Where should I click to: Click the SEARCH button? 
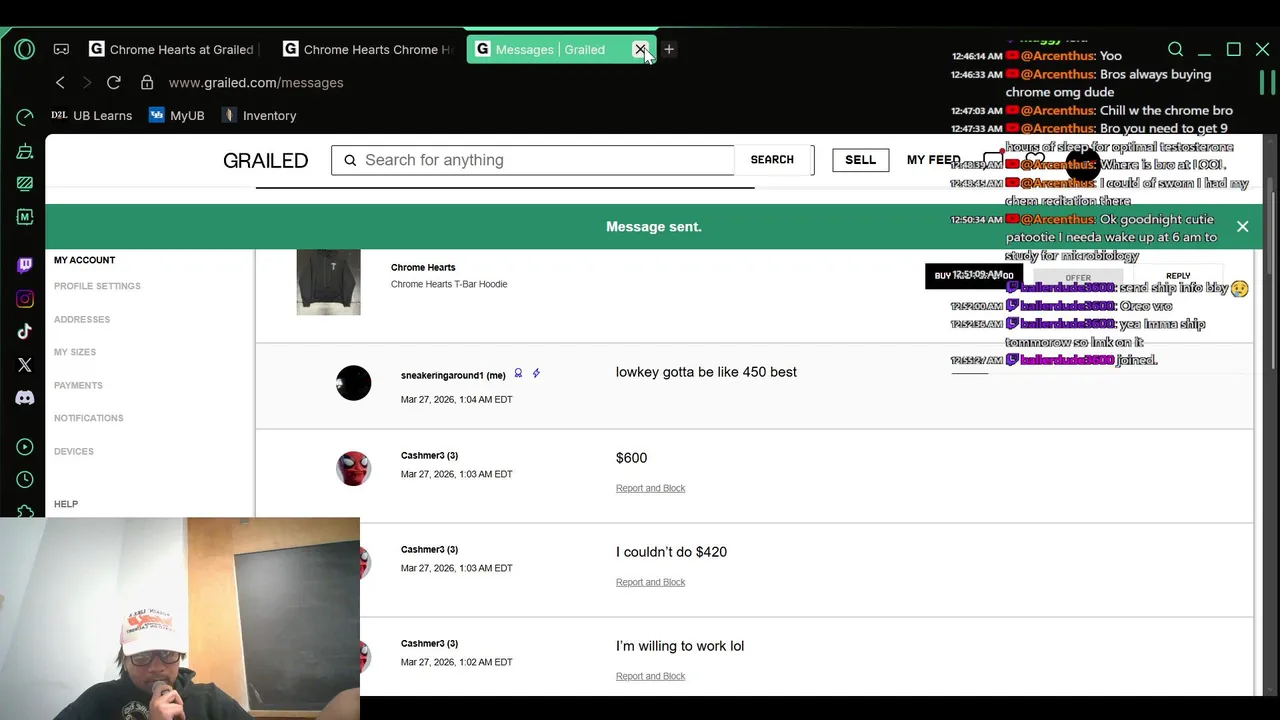pos(772,160)
